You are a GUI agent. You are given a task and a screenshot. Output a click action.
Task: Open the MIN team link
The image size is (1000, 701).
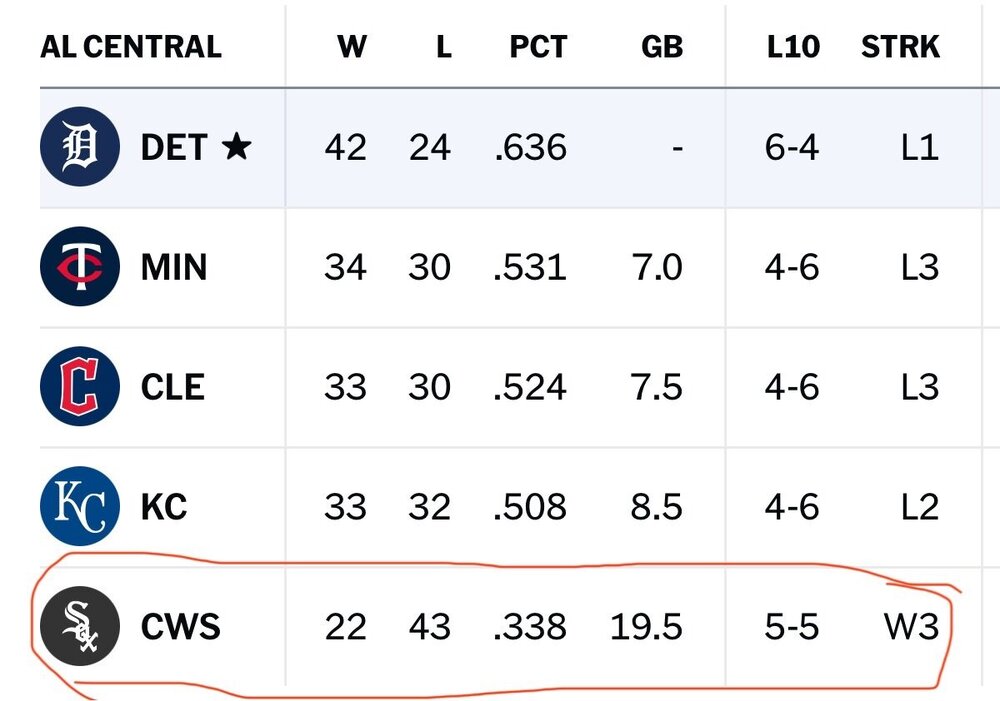click(x=174, y=267)
